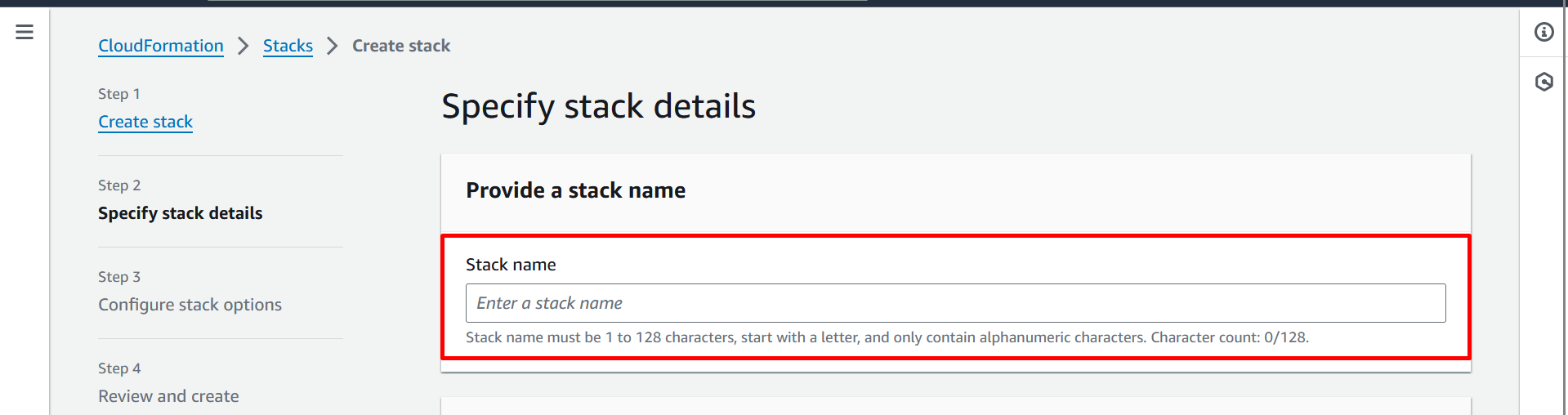Click the Step 1 label
Image resolution: width=1568 pixels, height=415 pixels.
[x=119, y=94]
